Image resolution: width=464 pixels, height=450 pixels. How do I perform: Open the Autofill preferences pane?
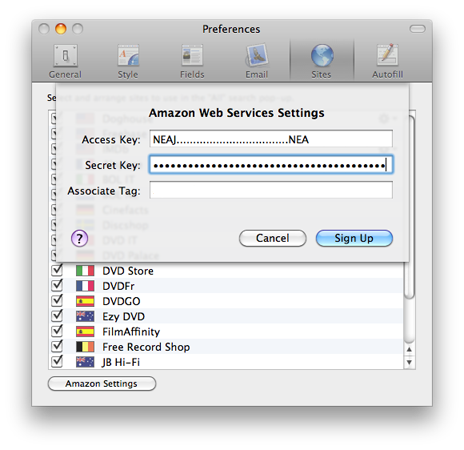coord(388,62)
